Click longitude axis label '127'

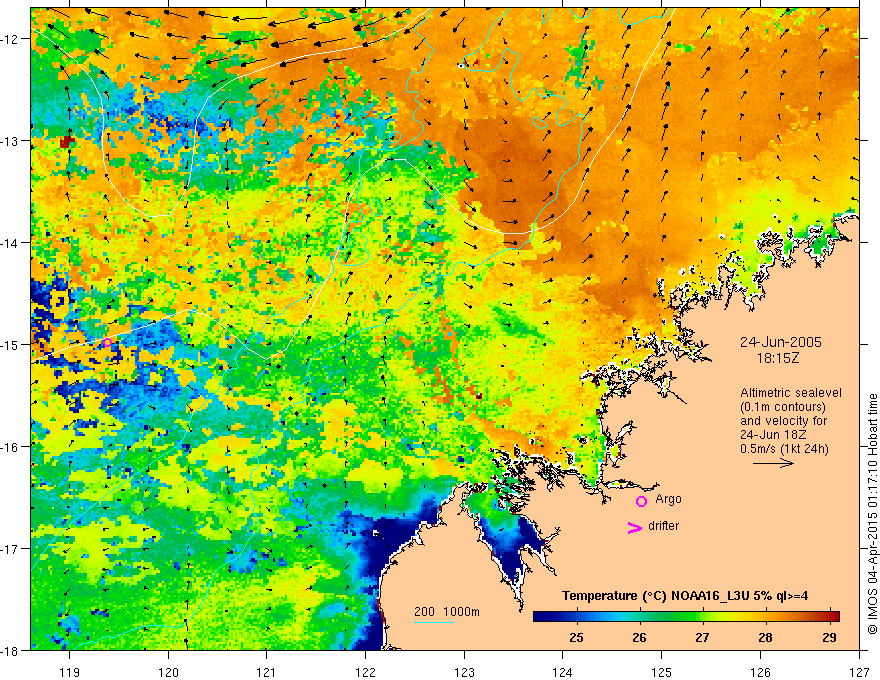[859, 672]
